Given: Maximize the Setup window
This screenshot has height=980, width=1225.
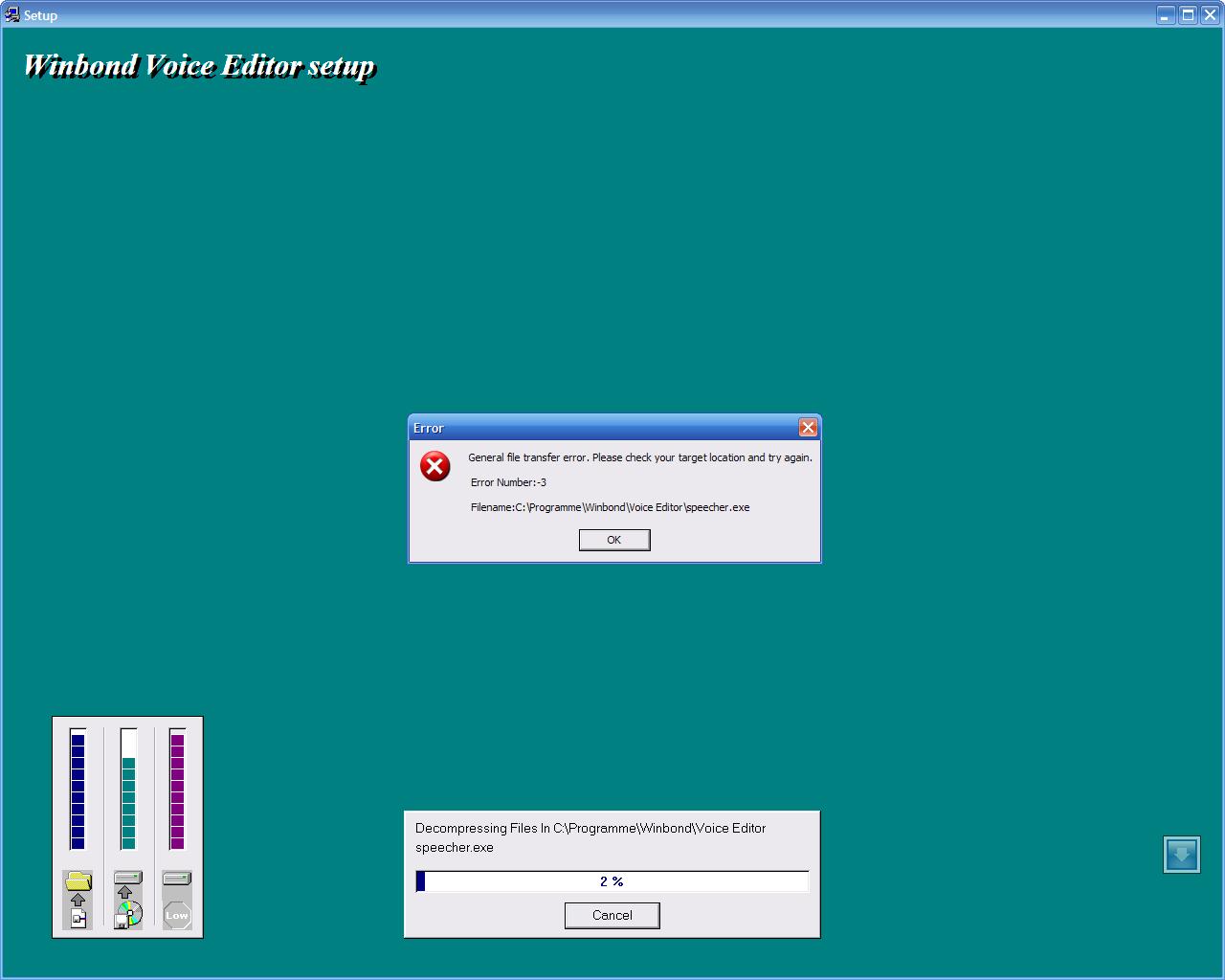Looking at the screenshot, I should click(x=1188, y=15).
